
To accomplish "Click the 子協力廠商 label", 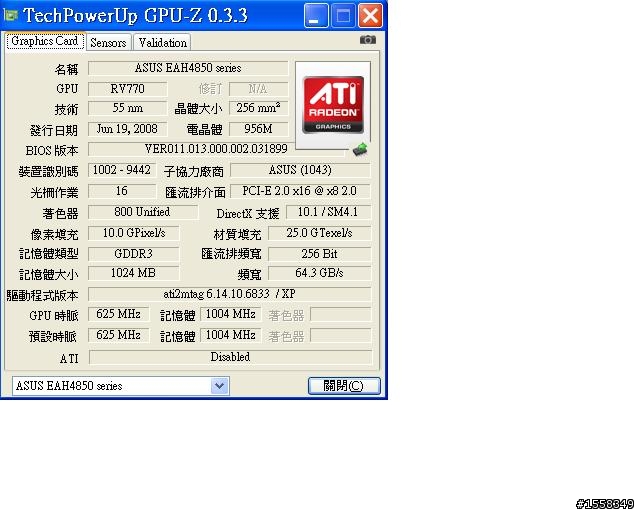I will click(193, 171).
